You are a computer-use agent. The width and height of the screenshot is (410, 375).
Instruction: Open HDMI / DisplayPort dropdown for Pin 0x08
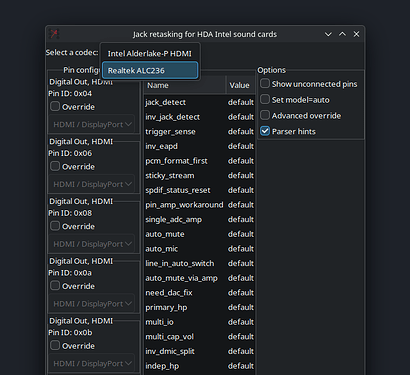pyautogui.click(x=92, y=244)
